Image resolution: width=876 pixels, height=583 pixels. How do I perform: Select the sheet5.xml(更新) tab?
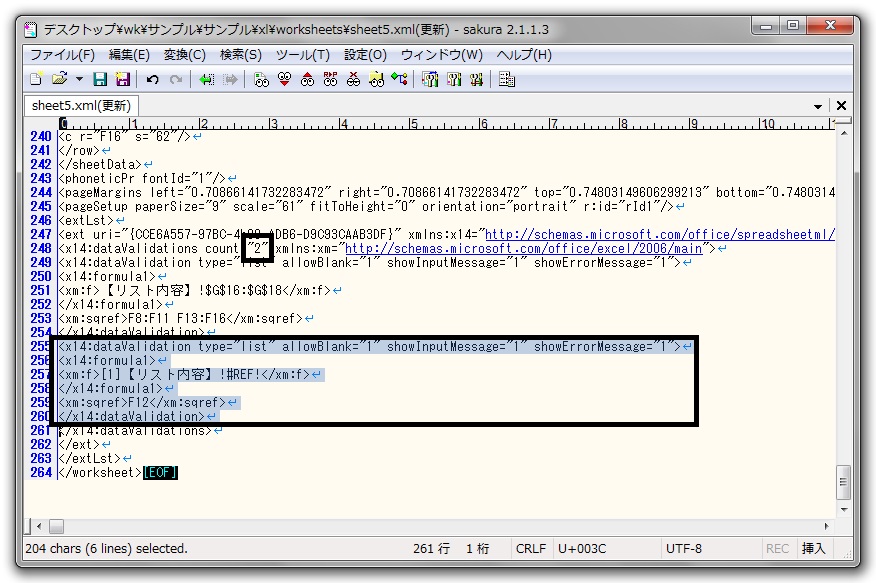[x=82, y=106]
